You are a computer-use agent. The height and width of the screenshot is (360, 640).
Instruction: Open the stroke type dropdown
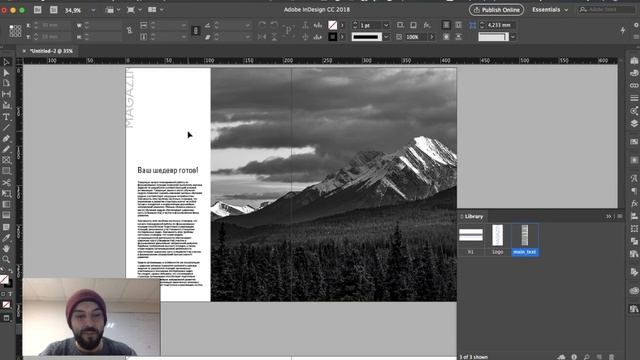click(x=386, y=37)
